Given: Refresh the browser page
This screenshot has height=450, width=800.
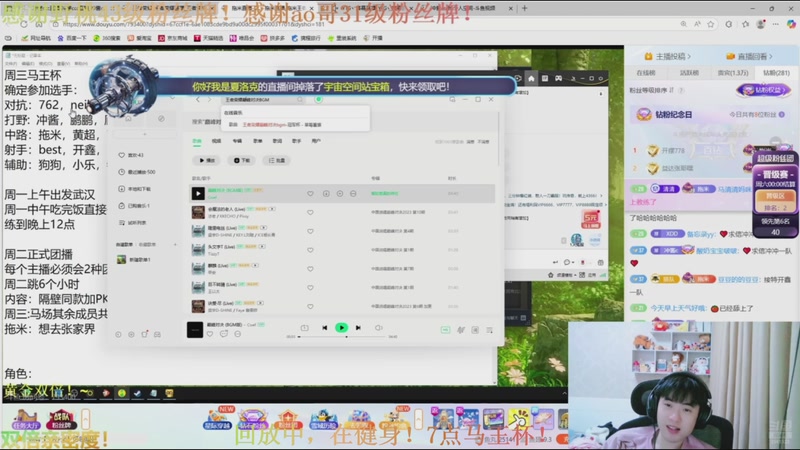Looking at the screenshot, I should pyautogui.click(x=23, y=24).
